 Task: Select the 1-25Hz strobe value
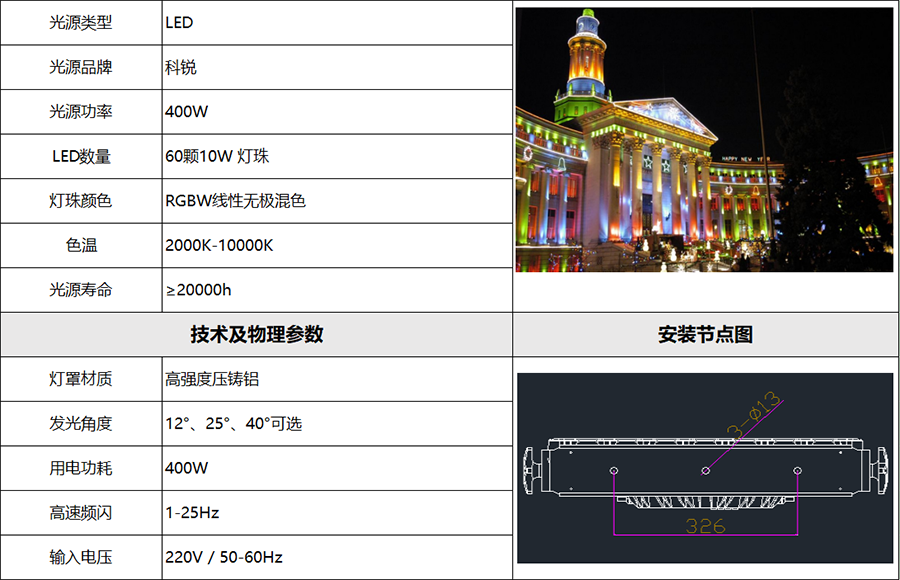pyautogui.click(x=192, y=513)
